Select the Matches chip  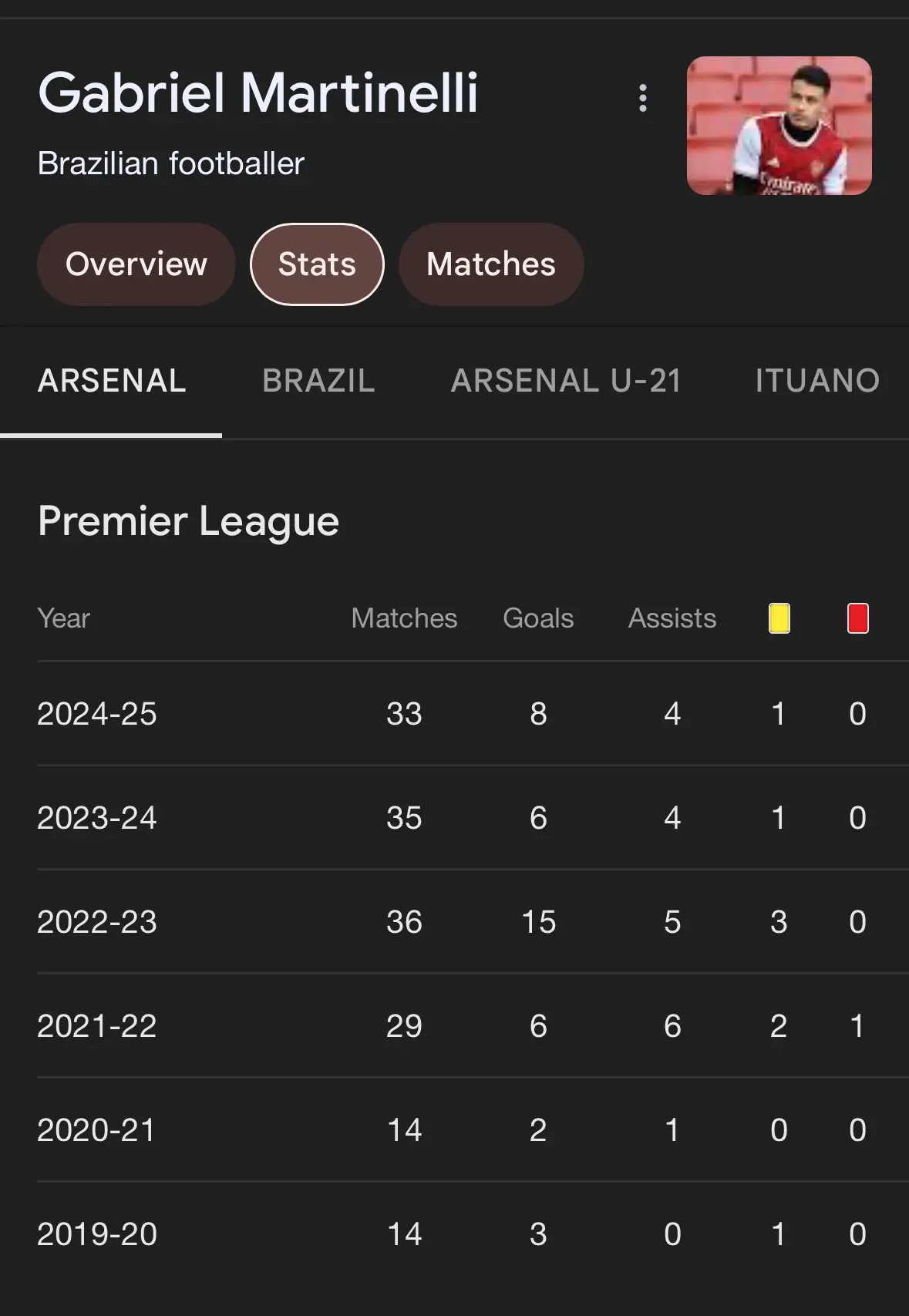pyautogui.click(x=491, y=264)
